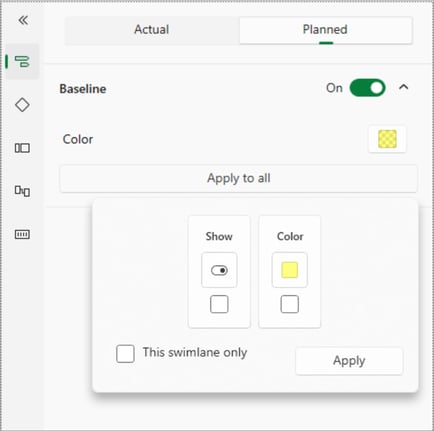Screen dimensions: 434x431
Task: Click the Apply button
Action: click(349, 361)
